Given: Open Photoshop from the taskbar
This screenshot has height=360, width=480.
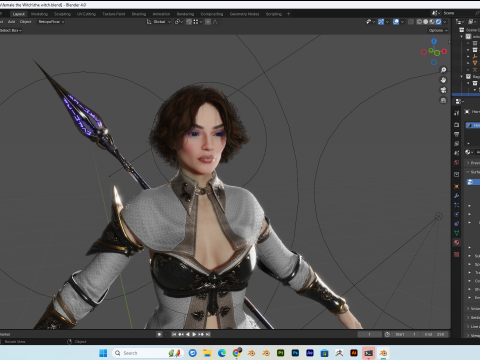Looking at the screenshot, I should [295, 353].
